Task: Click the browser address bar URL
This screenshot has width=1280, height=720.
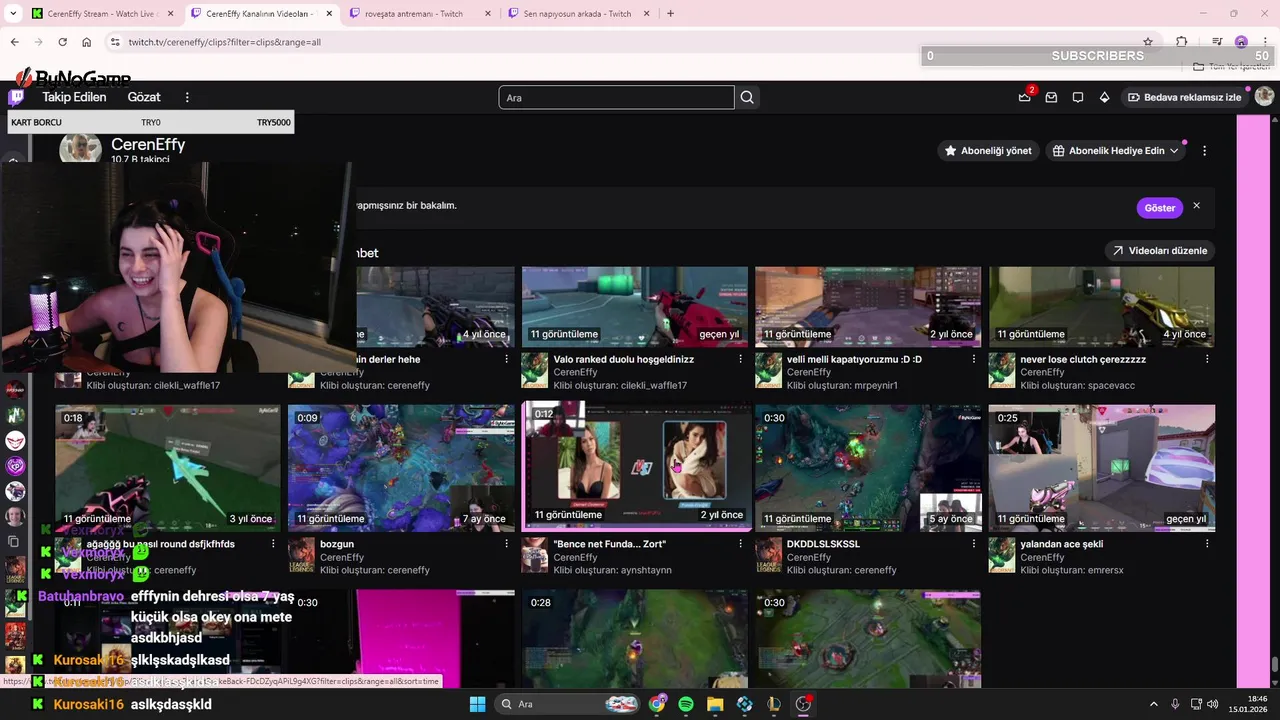Action: 224,42
